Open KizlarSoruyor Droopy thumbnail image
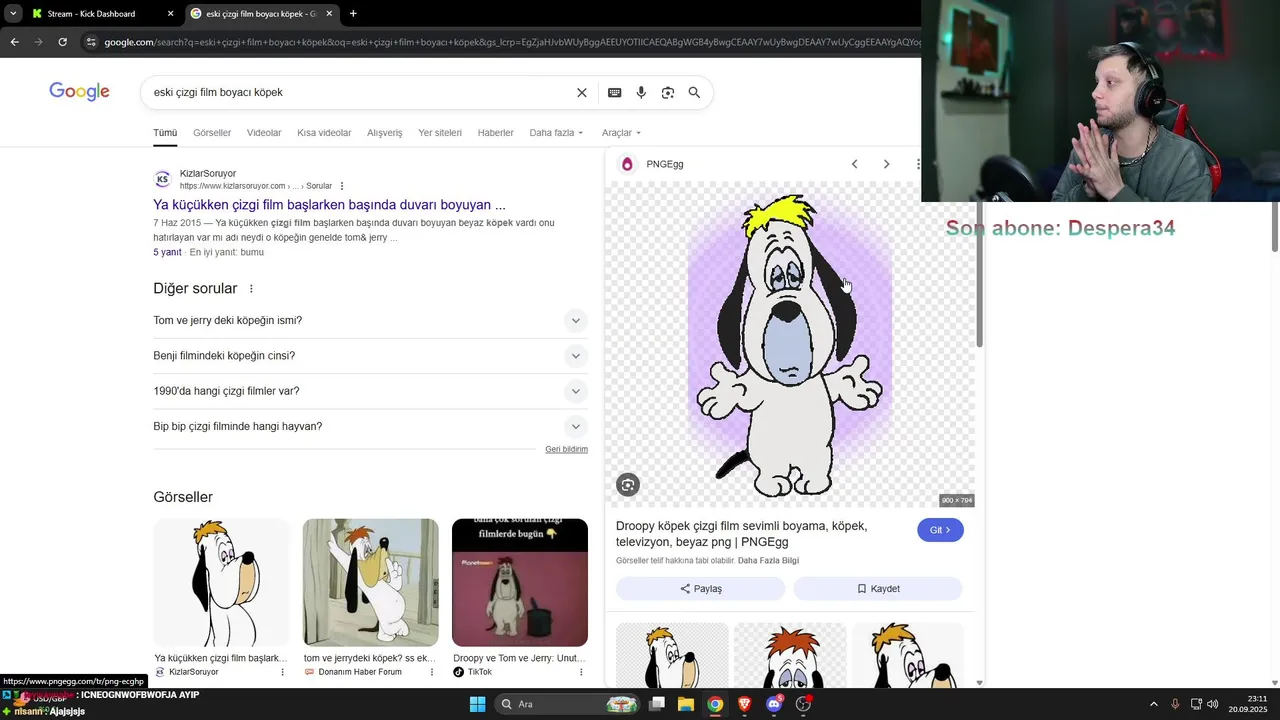This screenshot has width=1280, height=720. (221, 582)
